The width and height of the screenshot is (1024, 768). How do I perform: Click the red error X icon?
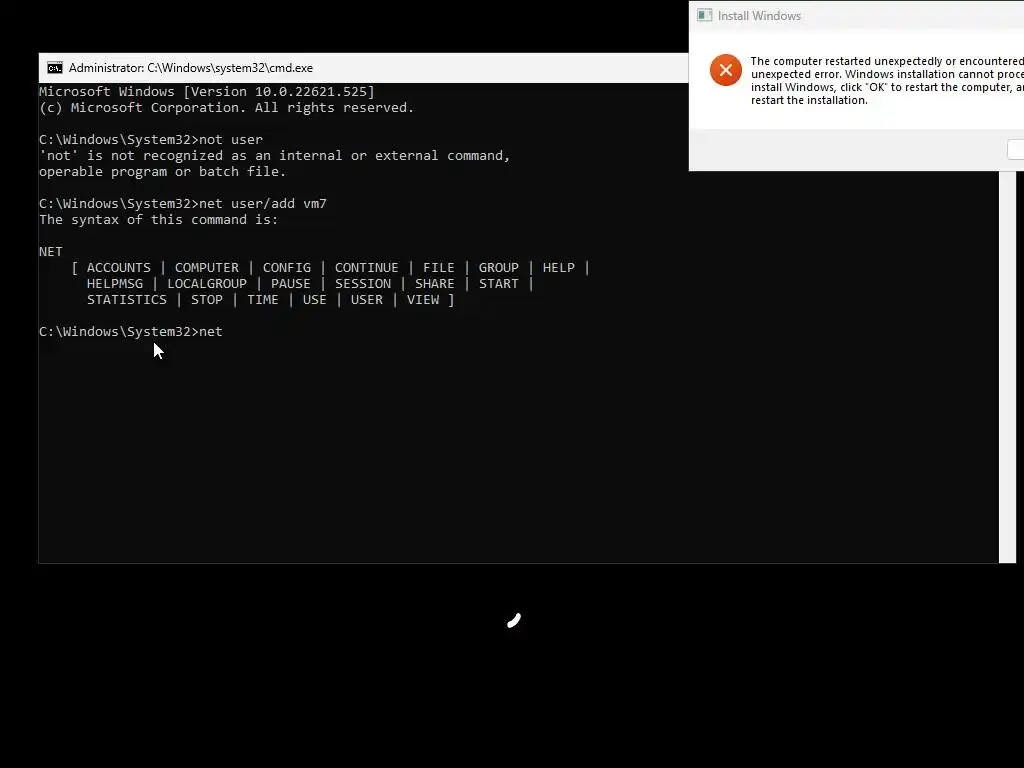726,70
